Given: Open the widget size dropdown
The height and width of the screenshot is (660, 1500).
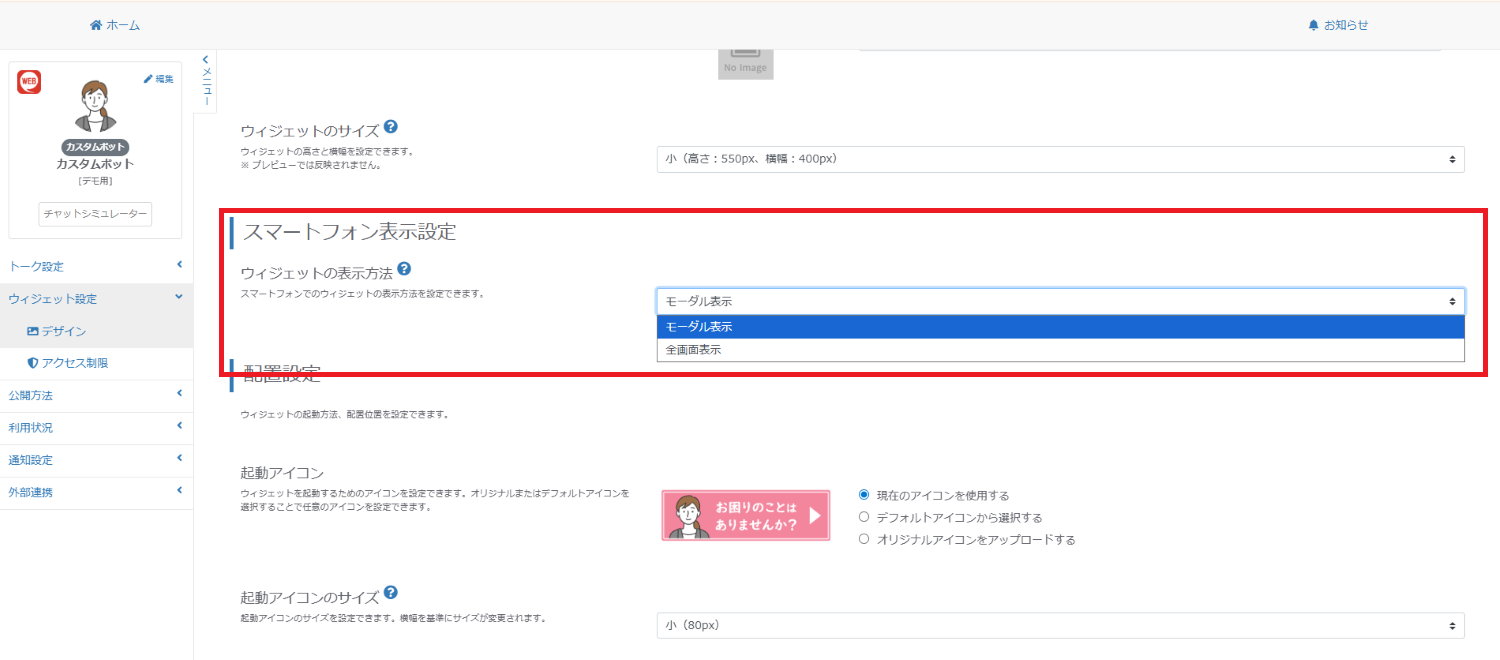Looking at the screenshot, I should click(x=1060, y=159).
